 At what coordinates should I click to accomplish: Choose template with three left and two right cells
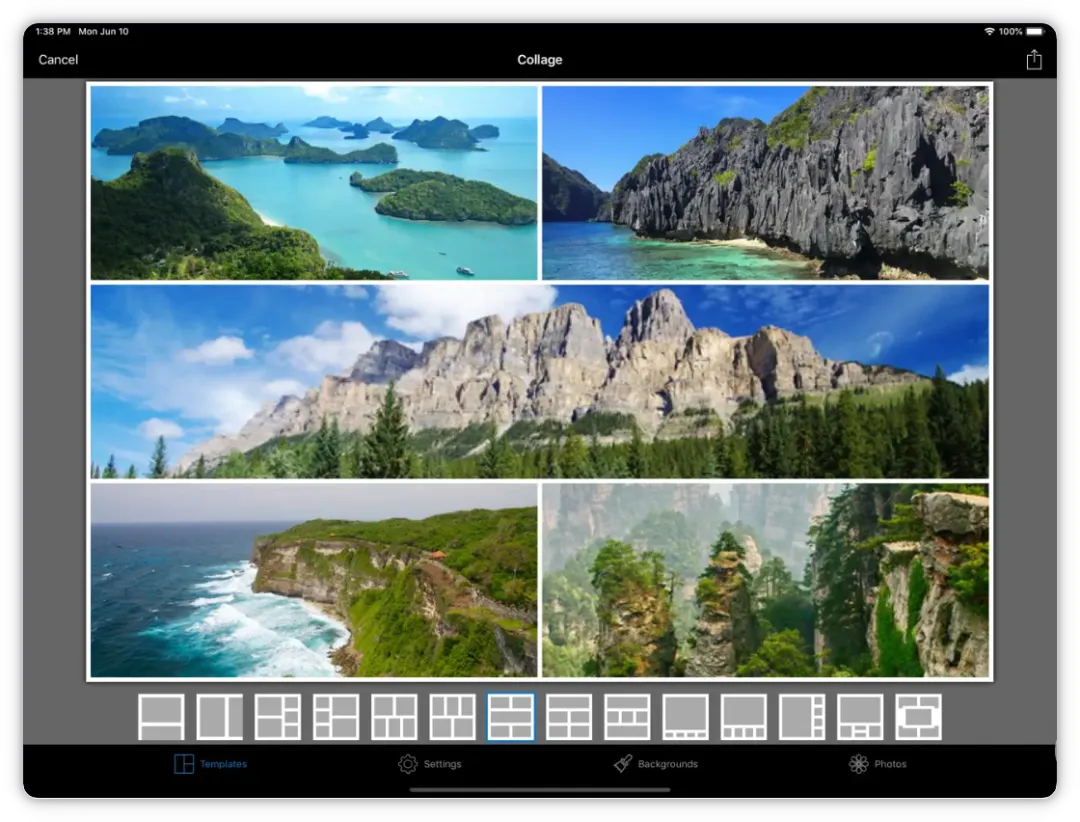[336, 717]
